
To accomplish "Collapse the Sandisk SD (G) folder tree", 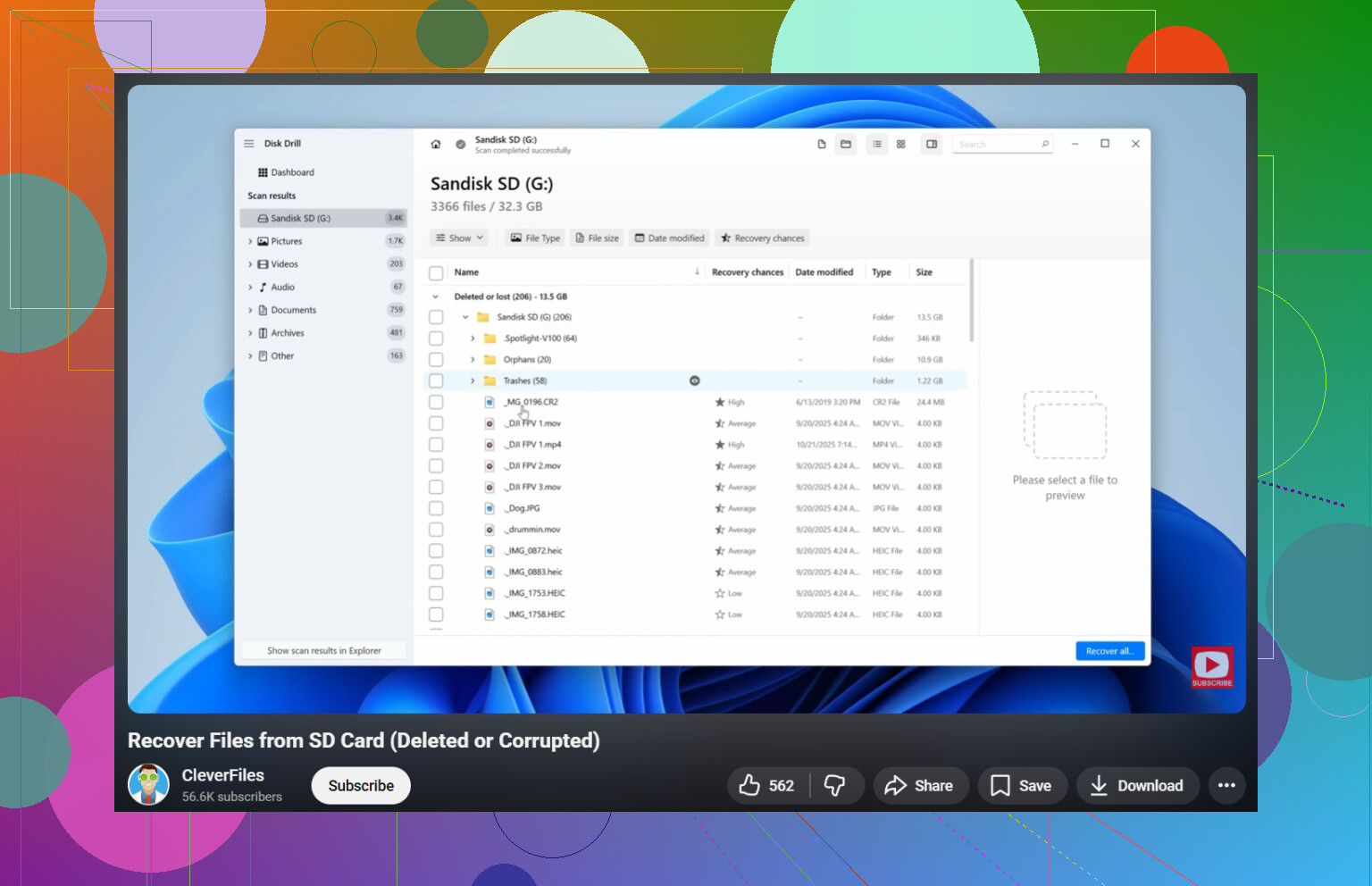I will pyautogui.click(x=465, y=317).
